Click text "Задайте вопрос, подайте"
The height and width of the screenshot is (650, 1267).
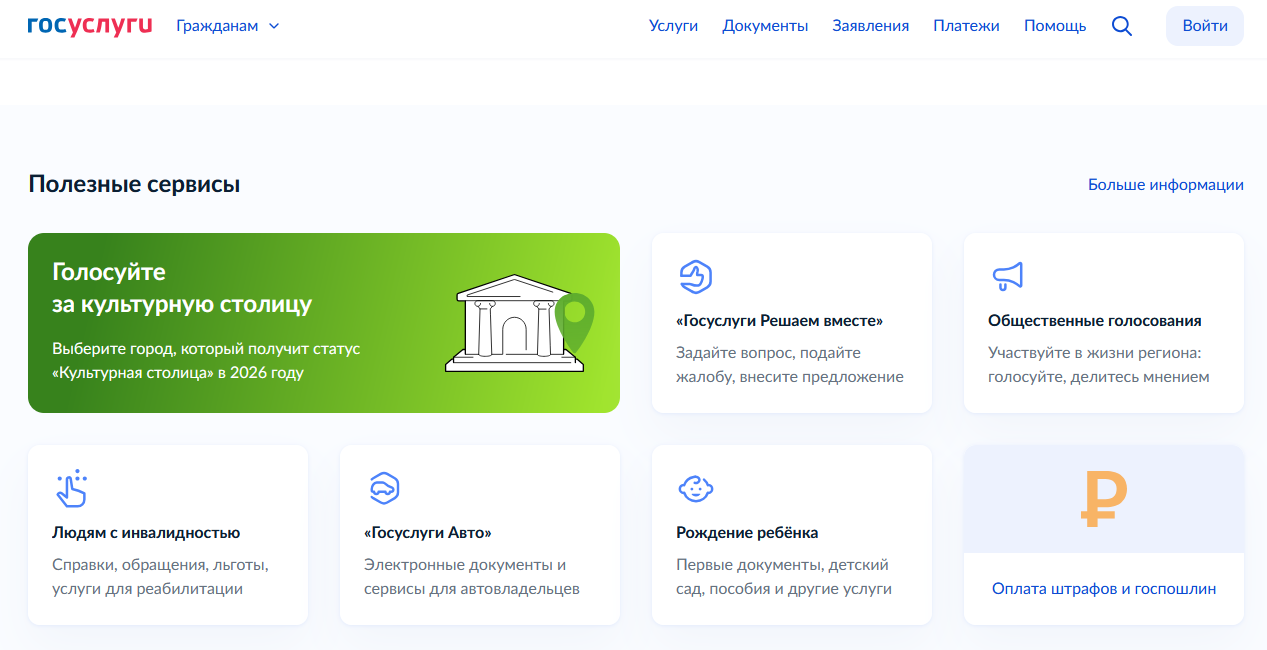768,353
